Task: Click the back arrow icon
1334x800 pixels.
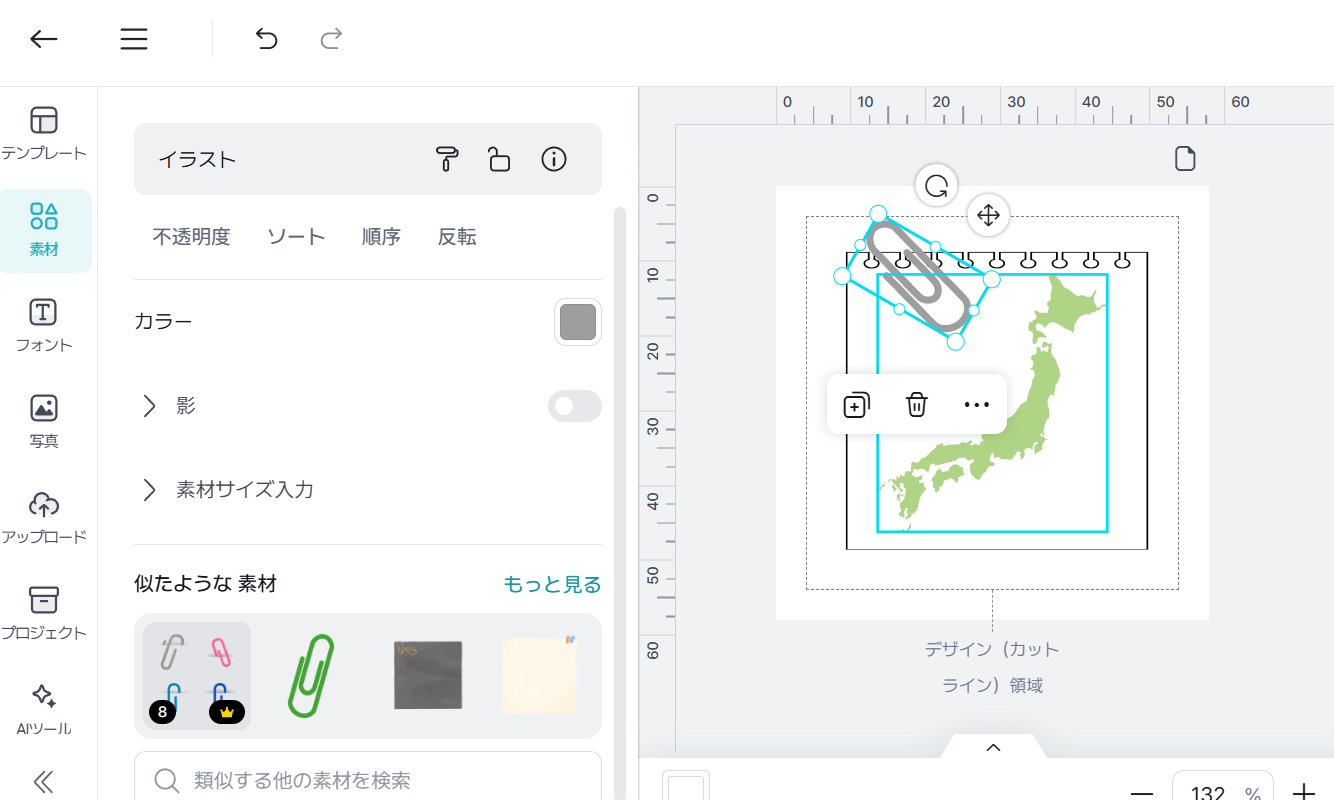Action: pos(44,39)
